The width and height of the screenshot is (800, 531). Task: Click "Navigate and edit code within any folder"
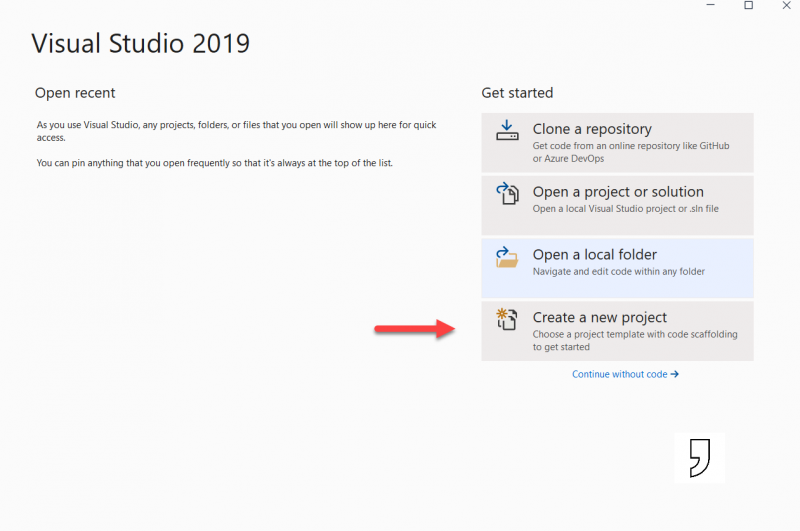point(618,271)
